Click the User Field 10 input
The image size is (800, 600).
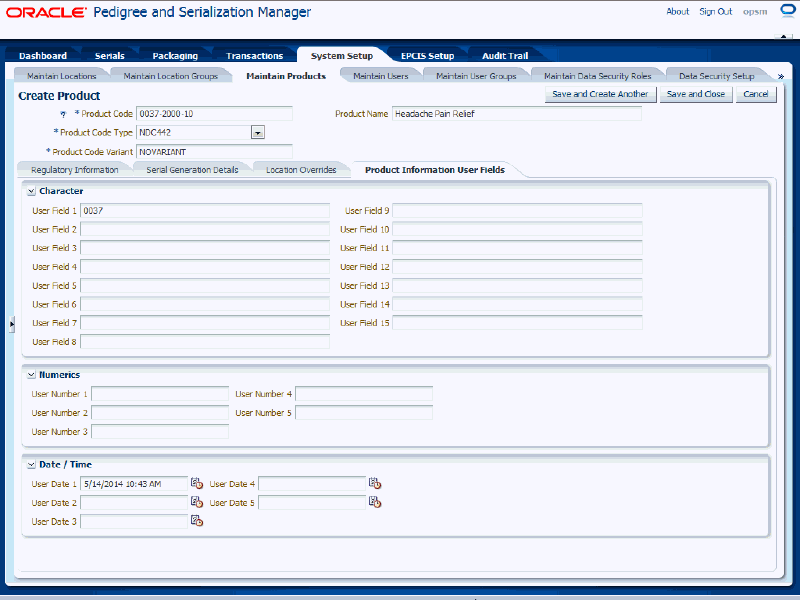517,230
